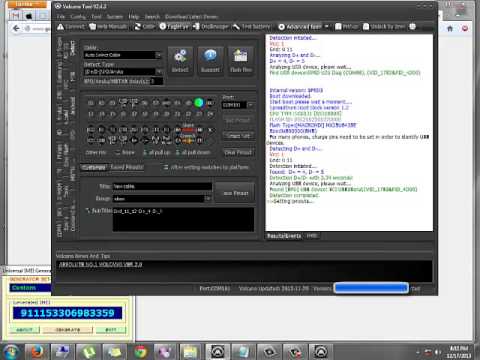Expand the Detect Type dropdown
Screen dimensions: 480x360
tap(159, 71)
